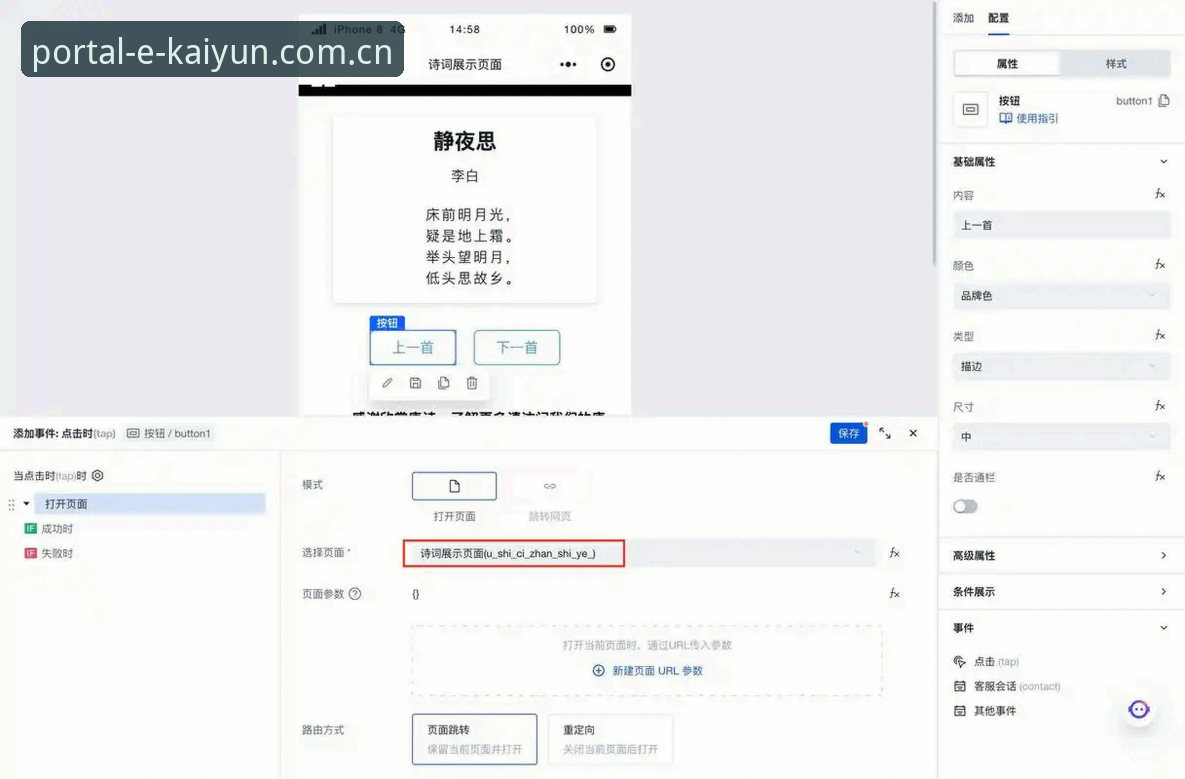
Task: Click the settings icon beside 当点击时
Action: point(97,475)
